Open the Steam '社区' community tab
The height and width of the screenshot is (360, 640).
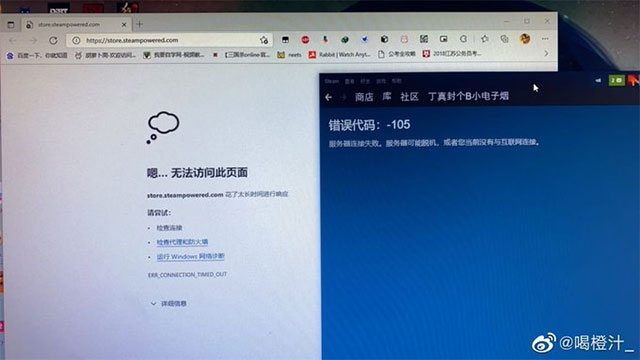(409, 96)
